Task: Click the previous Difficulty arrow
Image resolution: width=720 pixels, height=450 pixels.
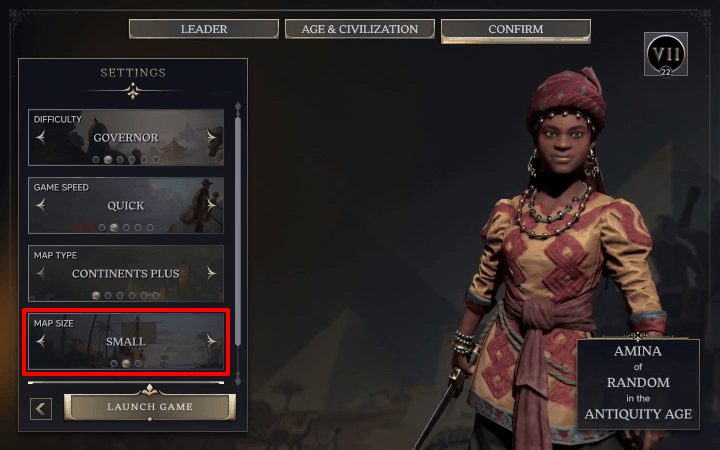Action: point(41,137)
